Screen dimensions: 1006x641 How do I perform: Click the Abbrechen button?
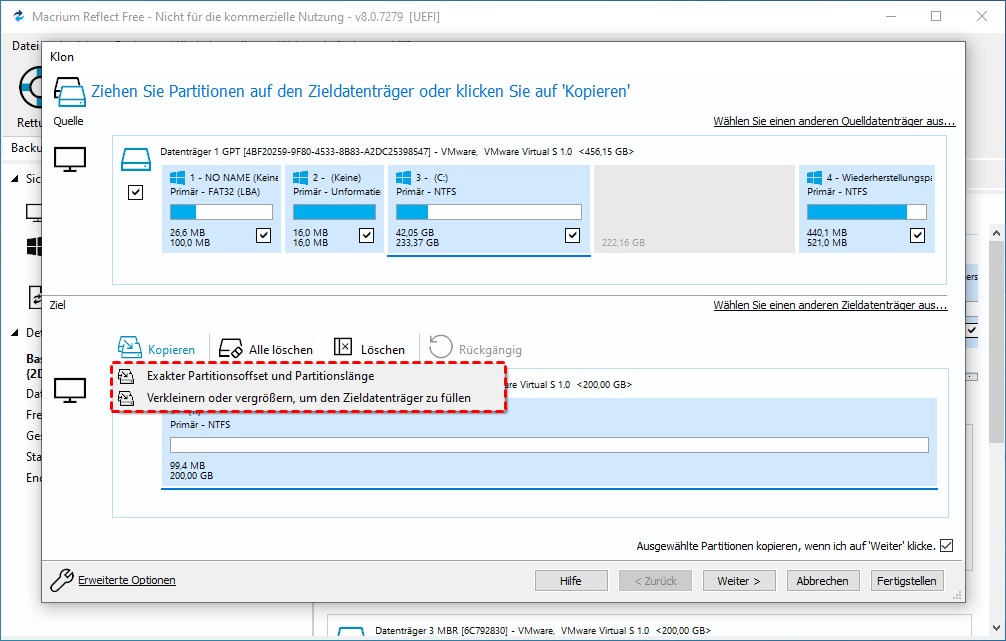coord(823,581)
